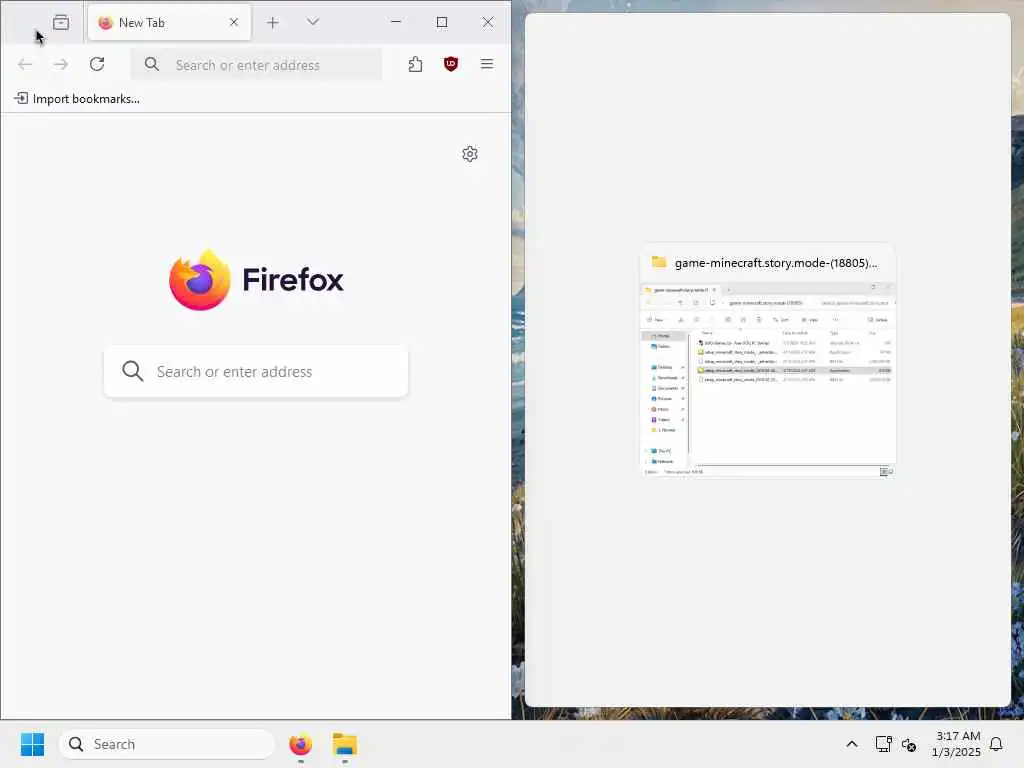Show hidden system tray icons
Viewport: 1024px width, 768px height.
click(x=852, y=744)
